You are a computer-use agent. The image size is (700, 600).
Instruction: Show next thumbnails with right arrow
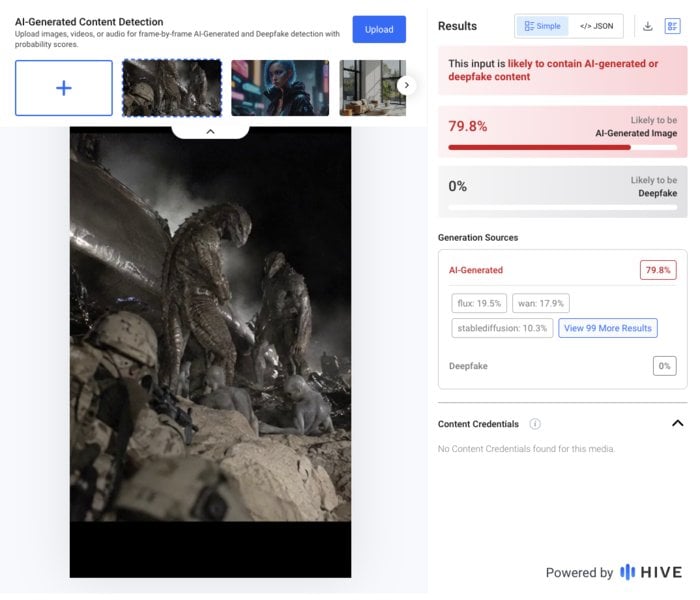tap(406, 85)
